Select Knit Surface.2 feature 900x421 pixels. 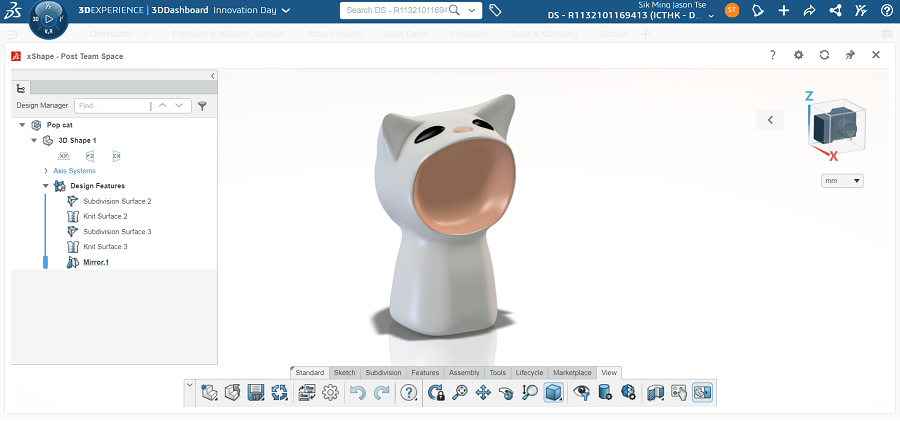pos(105,216)
